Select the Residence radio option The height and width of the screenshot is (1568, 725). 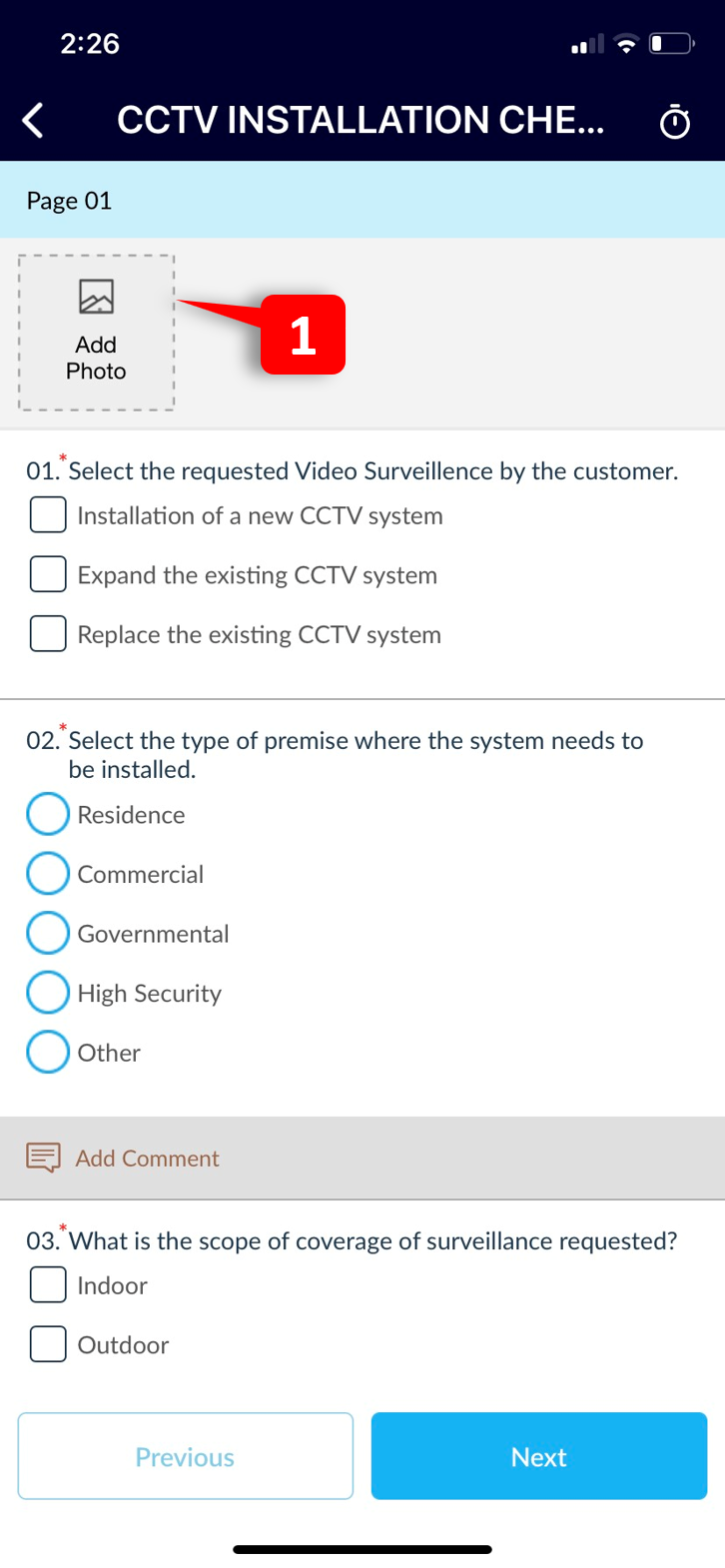click(48, 814)
